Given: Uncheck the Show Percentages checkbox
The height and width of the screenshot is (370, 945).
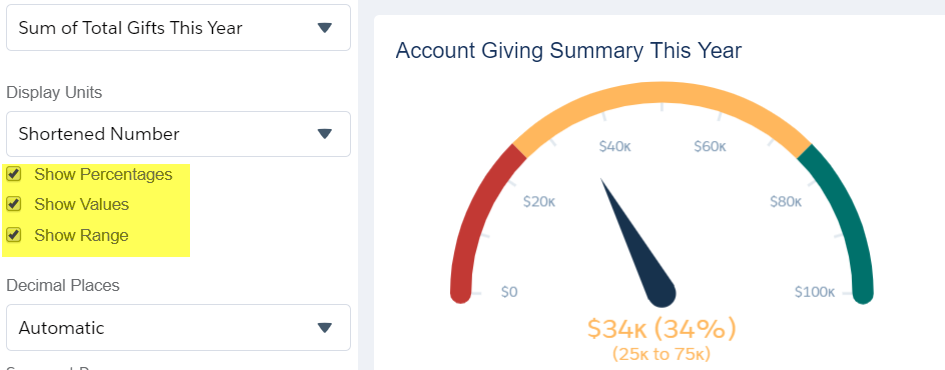Looking at the screenshot, I should point(13,174).
